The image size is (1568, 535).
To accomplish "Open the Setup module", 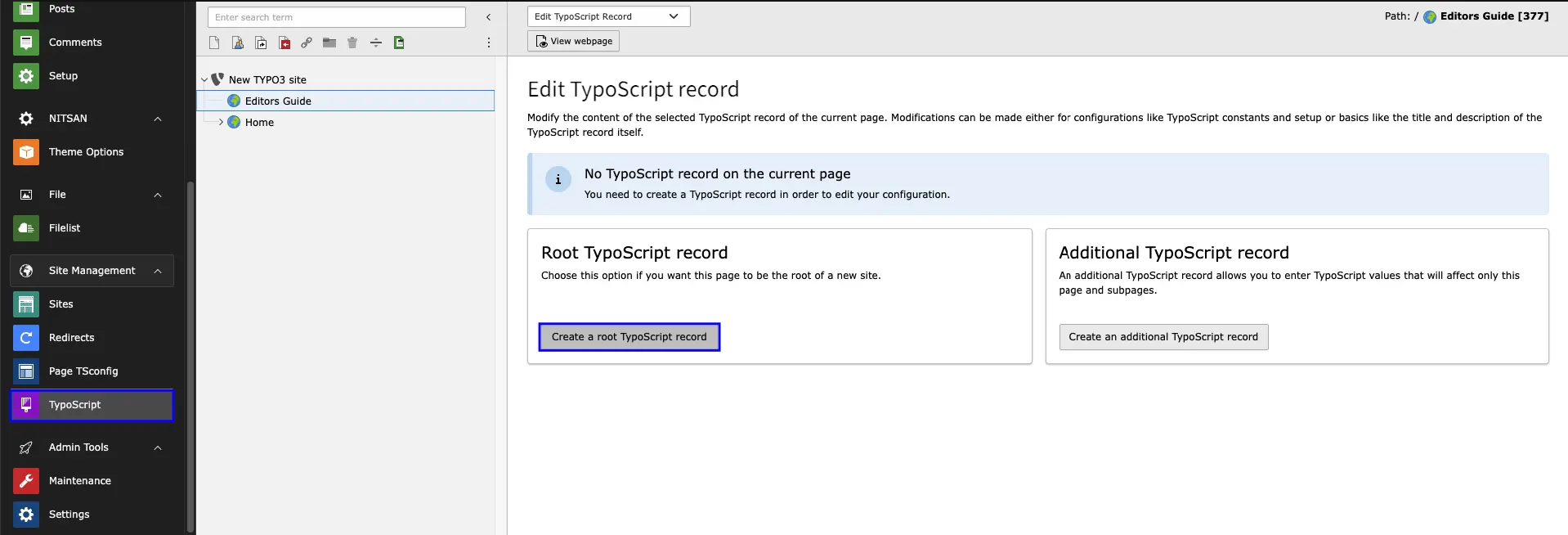I will [x=92, y=76].
